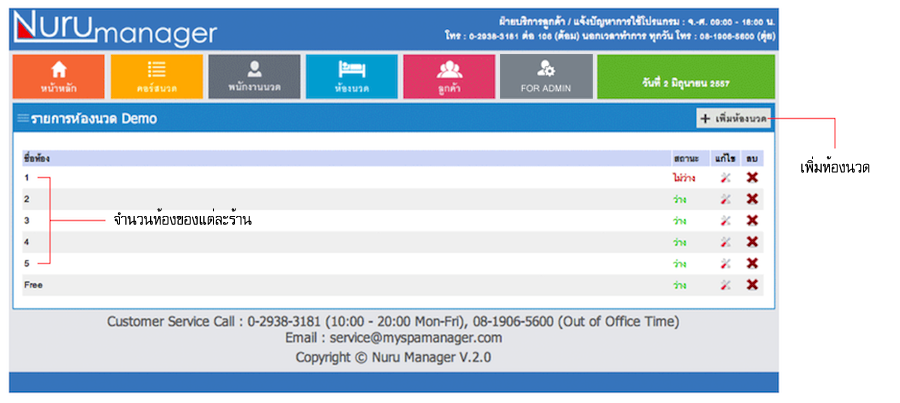Click the ไม่ว่าง status of room 1
This screenshot has height=403, width=900.
[682, 178]
